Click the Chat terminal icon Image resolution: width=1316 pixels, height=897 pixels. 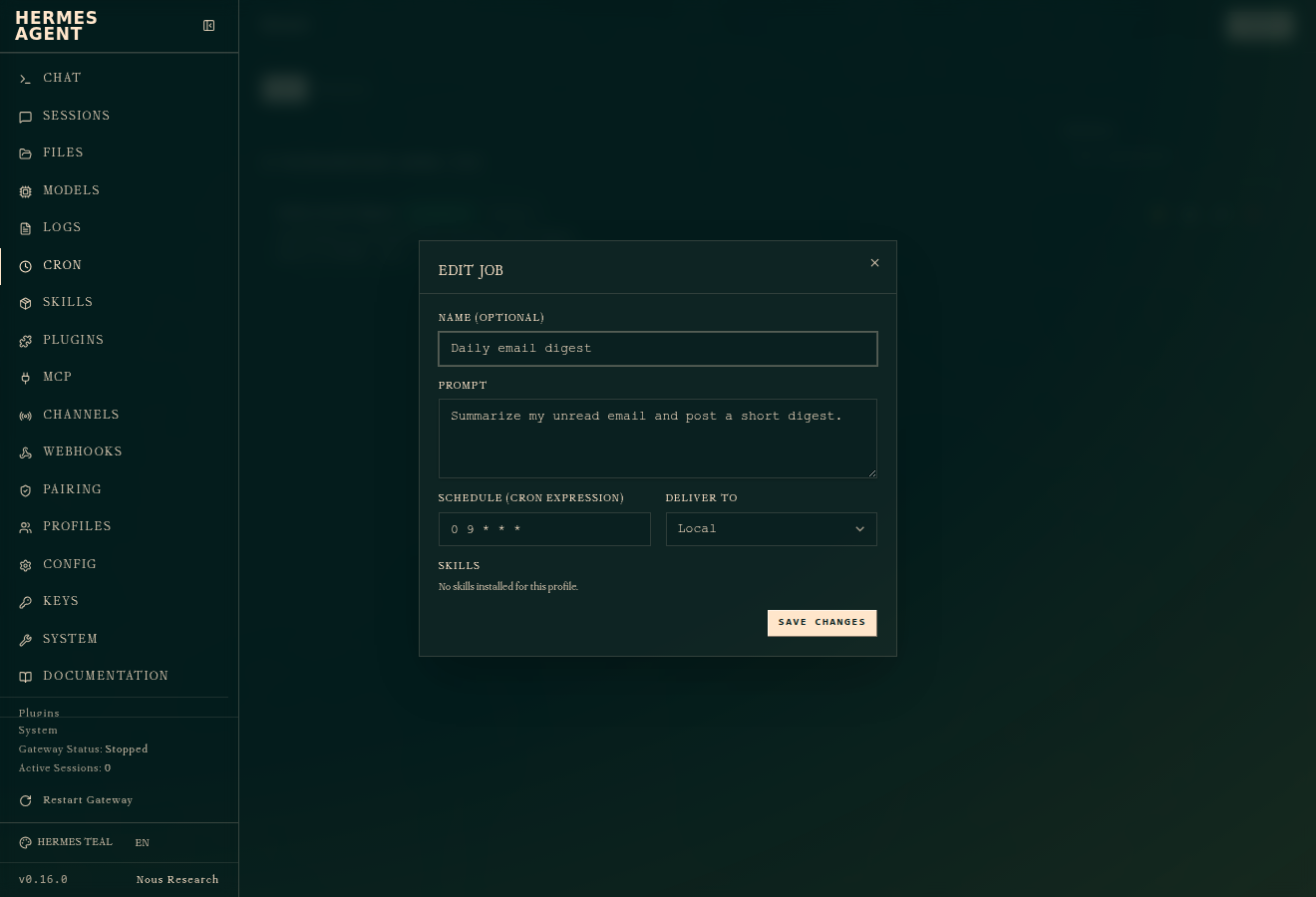tap(26, 79)
